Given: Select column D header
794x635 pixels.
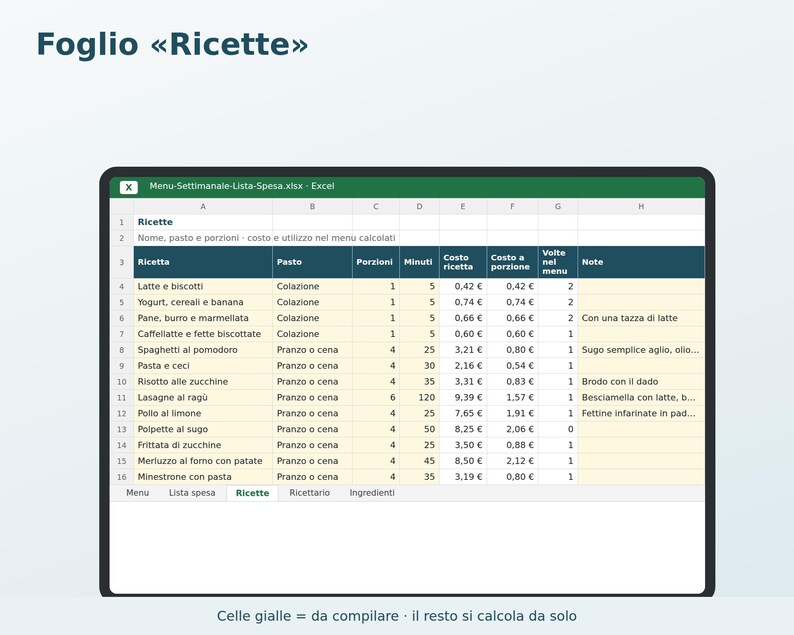Looking at the screenshot, I should pyautogui.click(x=419, y=206).
